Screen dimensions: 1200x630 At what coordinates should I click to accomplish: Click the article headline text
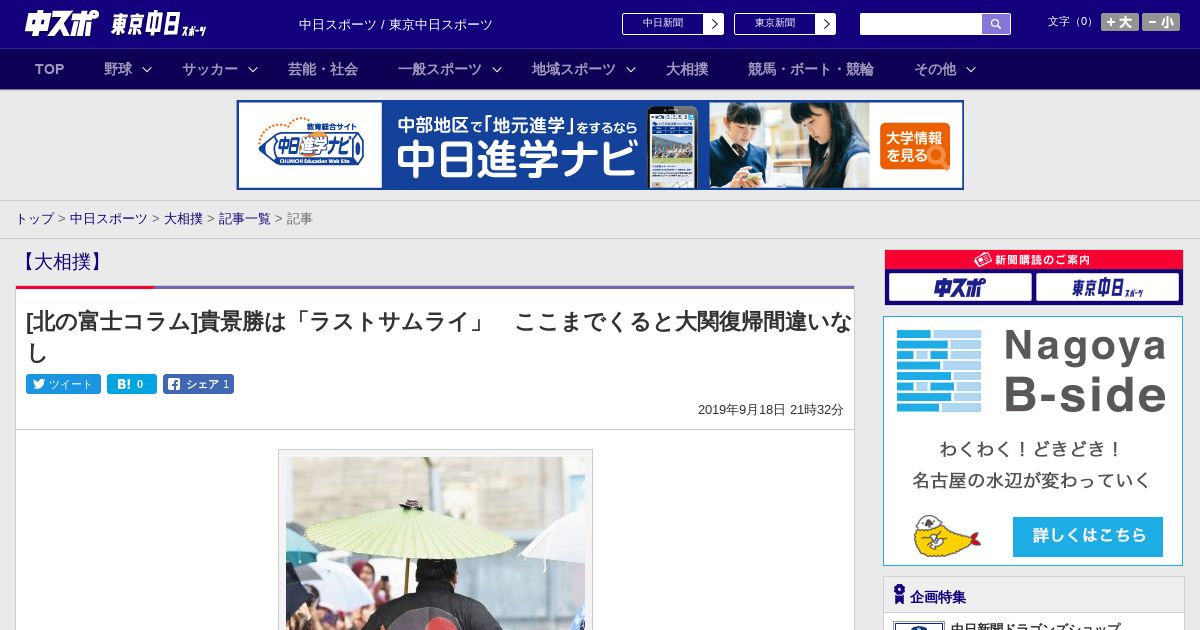(439, 337)
